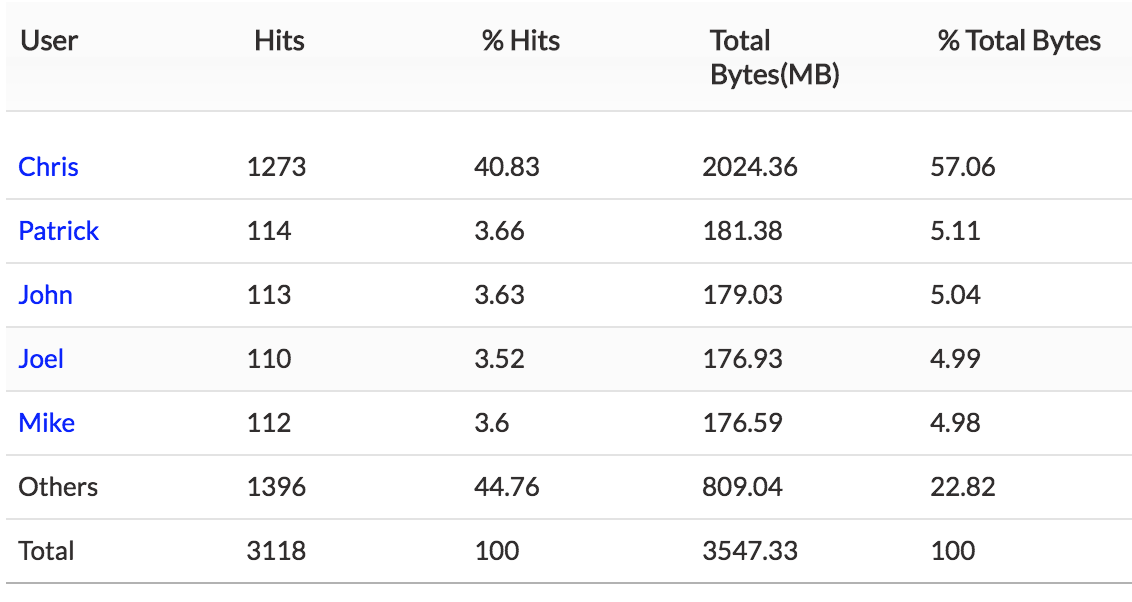Open John's user details link

(x=45, y=295)
